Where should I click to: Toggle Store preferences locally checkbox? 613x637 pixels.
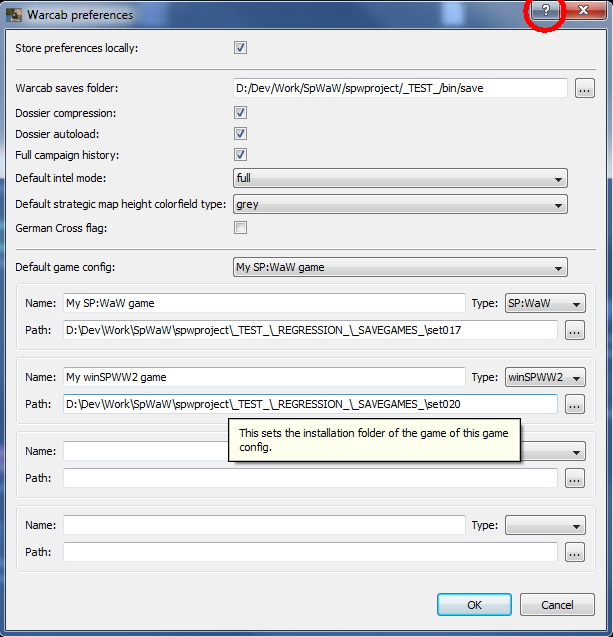pyautogui.click(x=240, y=47)
